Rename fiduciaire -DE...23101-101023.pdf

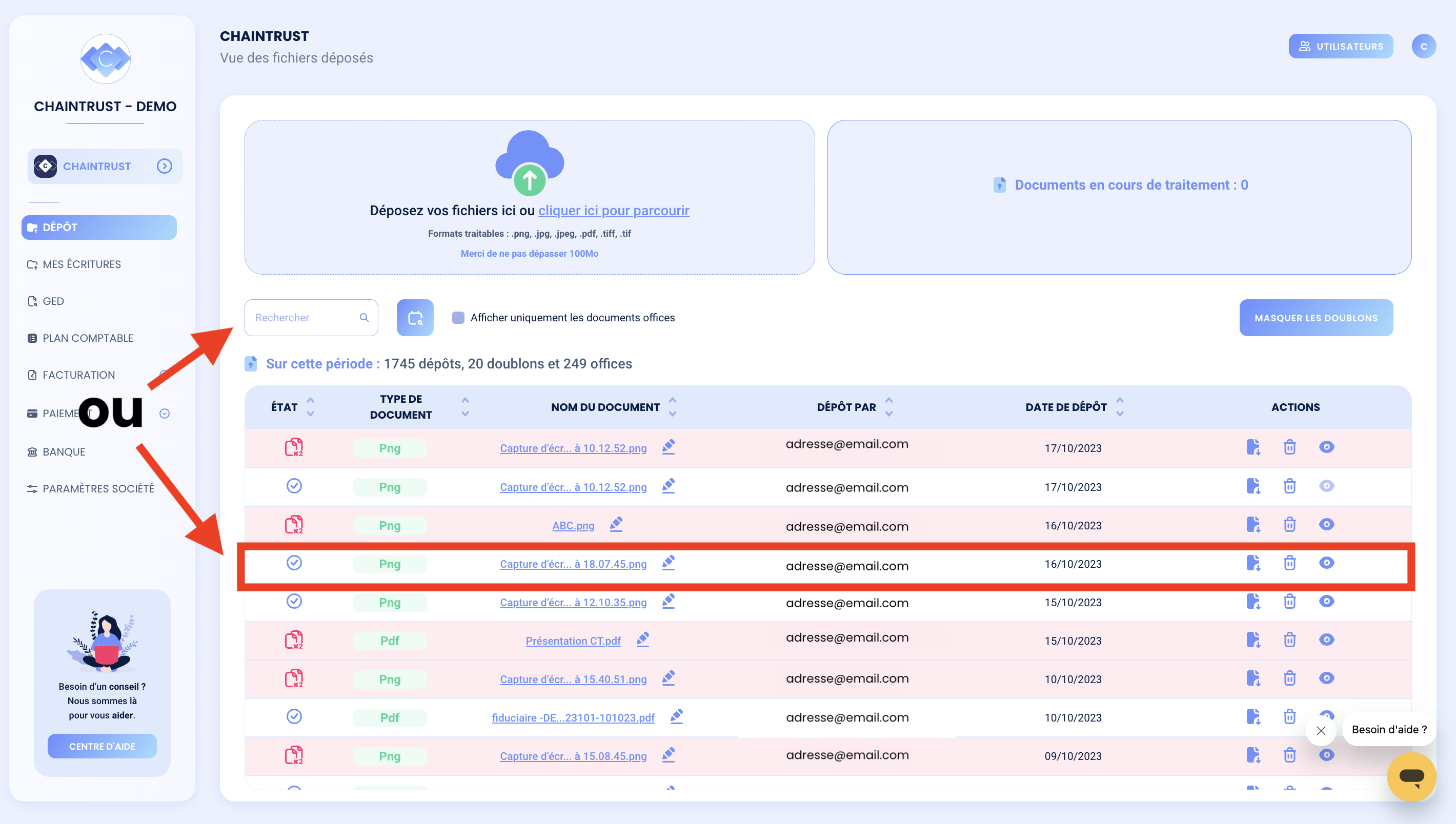pos(677,716)
